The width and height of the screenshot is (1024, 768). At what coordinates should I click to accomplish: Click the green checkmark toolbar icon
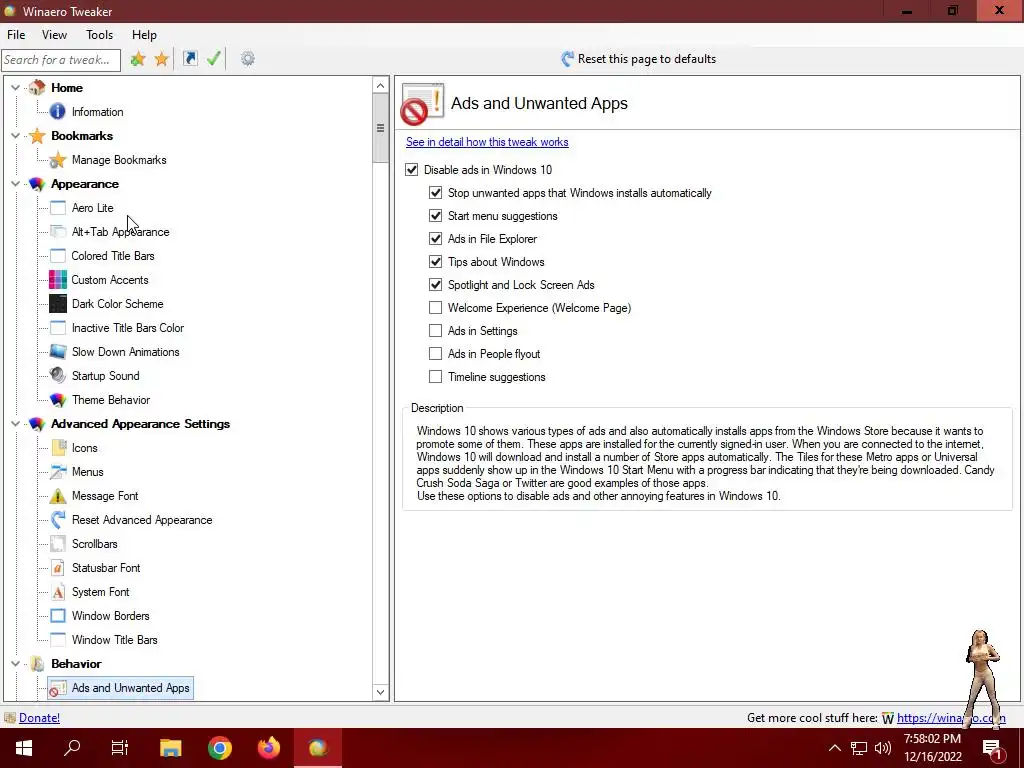click(x=214, y=59)
